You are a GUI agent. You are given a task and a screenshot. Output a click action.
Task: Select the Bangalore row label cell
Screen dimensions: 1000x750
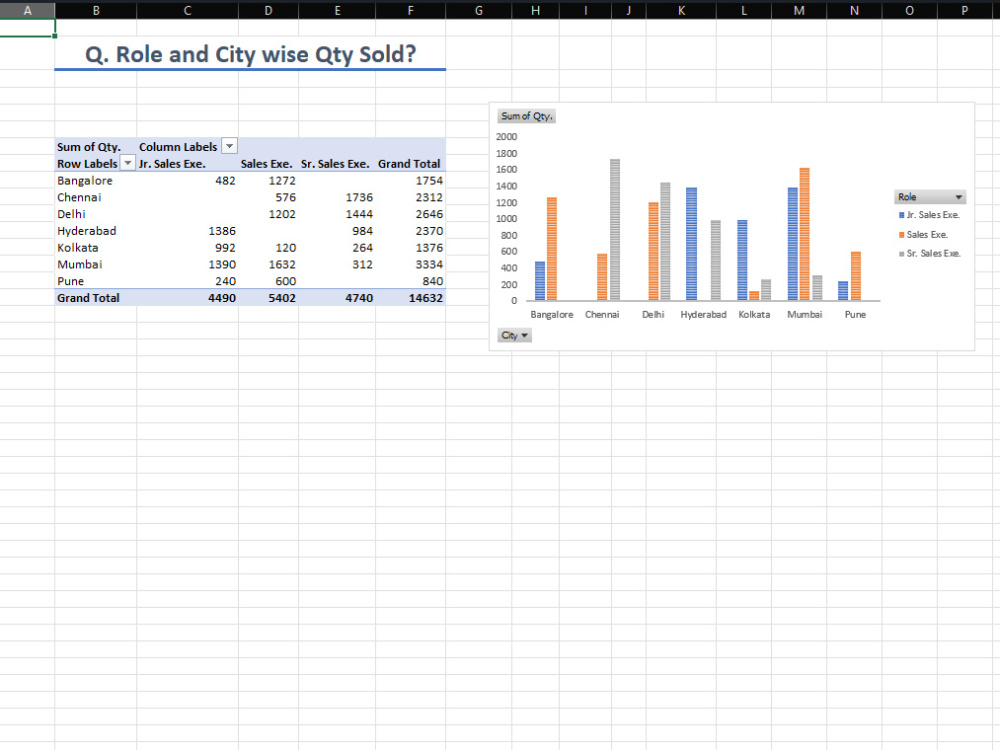click(x=96, y=180)
